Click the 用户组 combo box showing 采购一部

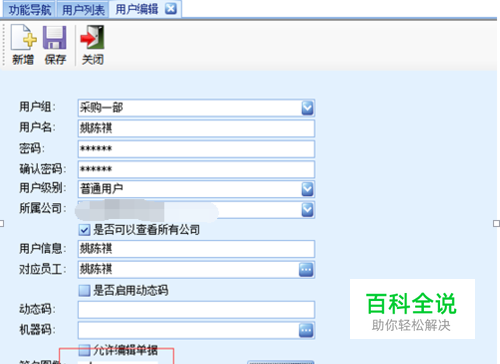point(196,108)
